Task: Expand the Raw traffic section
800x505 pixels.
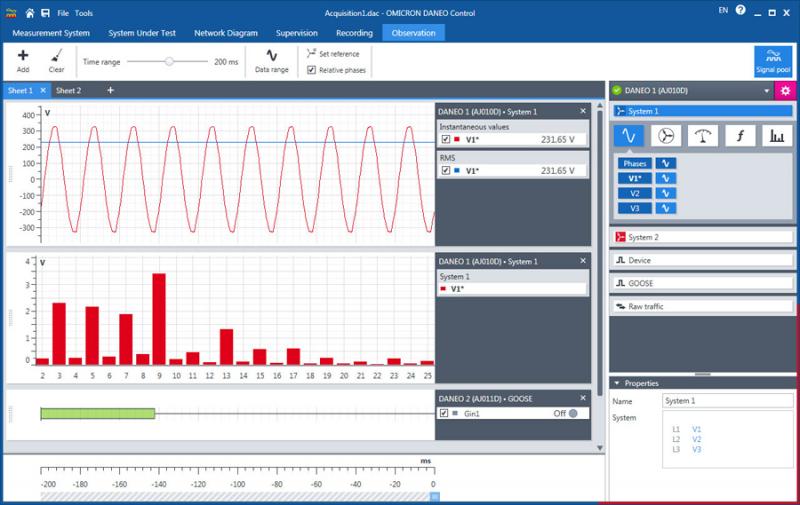Action: pyautogui.click(x=703, y=306)
